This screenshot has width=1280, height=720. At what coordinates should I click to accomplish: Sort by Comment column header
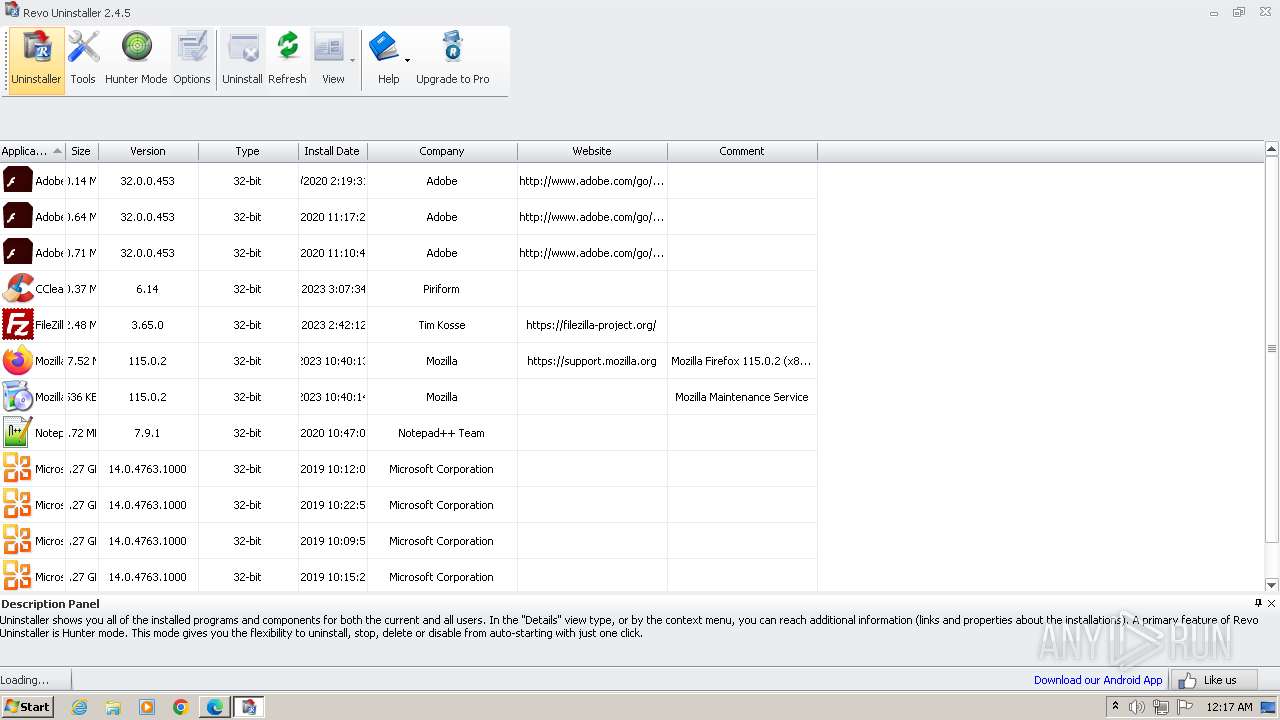(742, 151)
